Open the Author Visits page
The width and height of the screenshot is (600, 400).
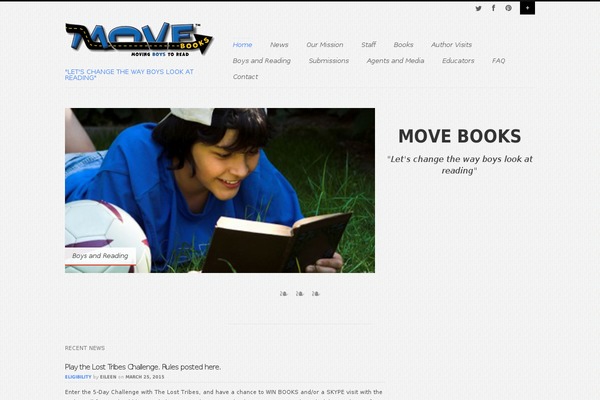tap(451, 44)
